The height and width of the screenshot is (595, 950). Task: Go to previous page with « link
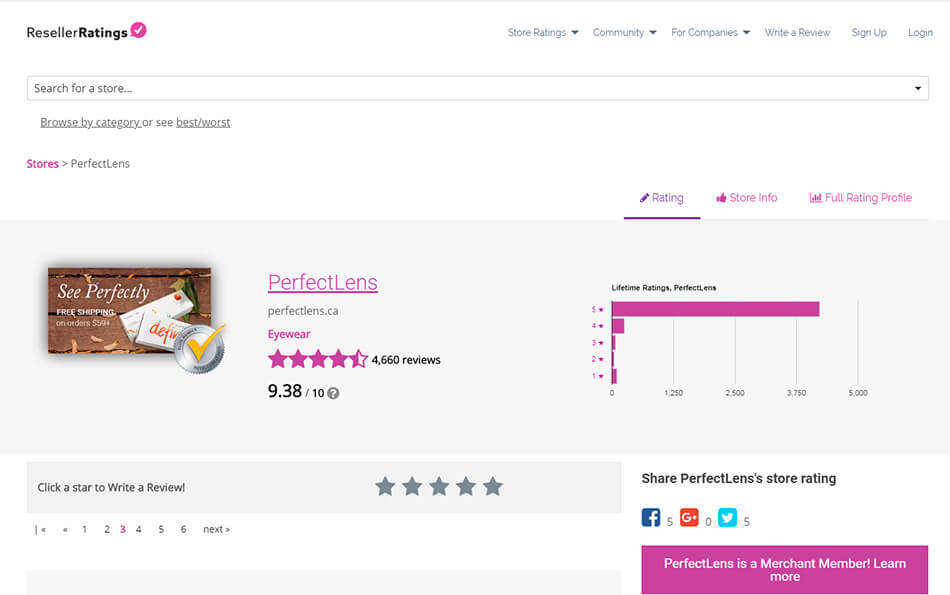pos(65,529)
